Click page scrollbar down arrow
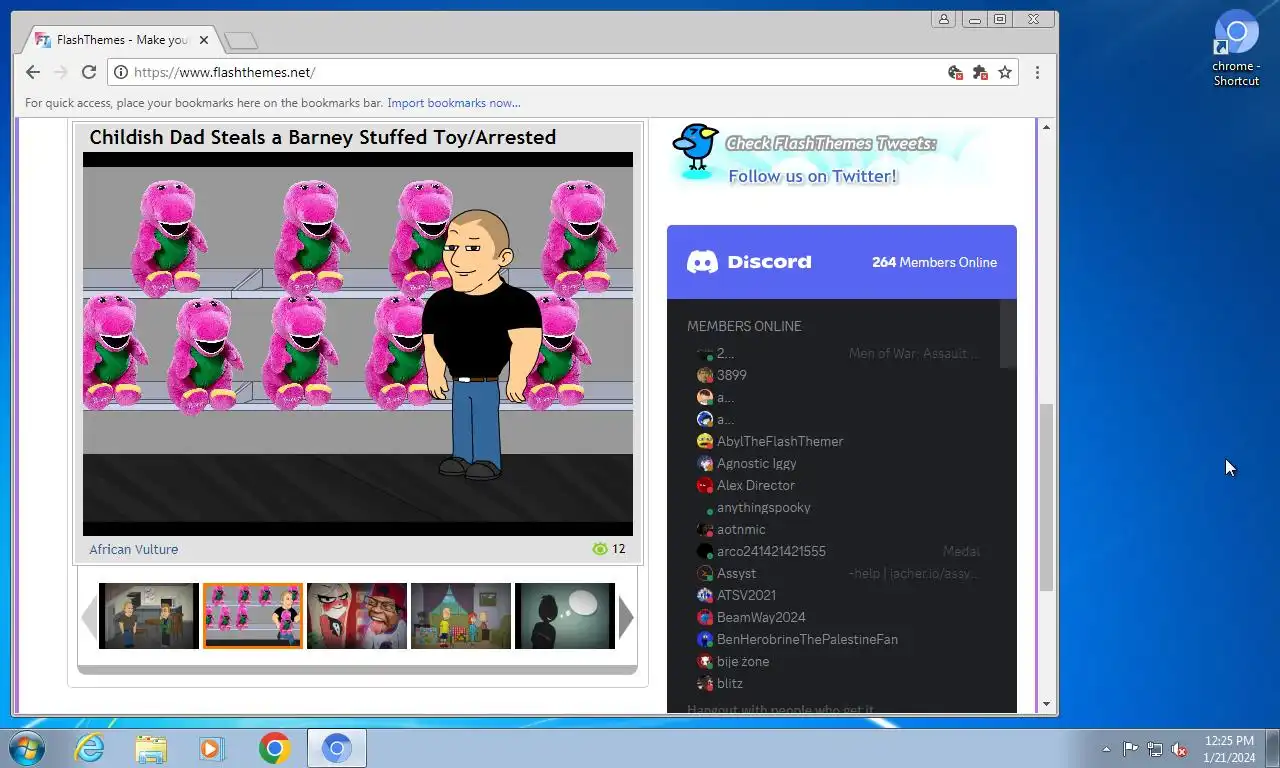This screenshot has width=1280, height=768. pos(1047,704)
